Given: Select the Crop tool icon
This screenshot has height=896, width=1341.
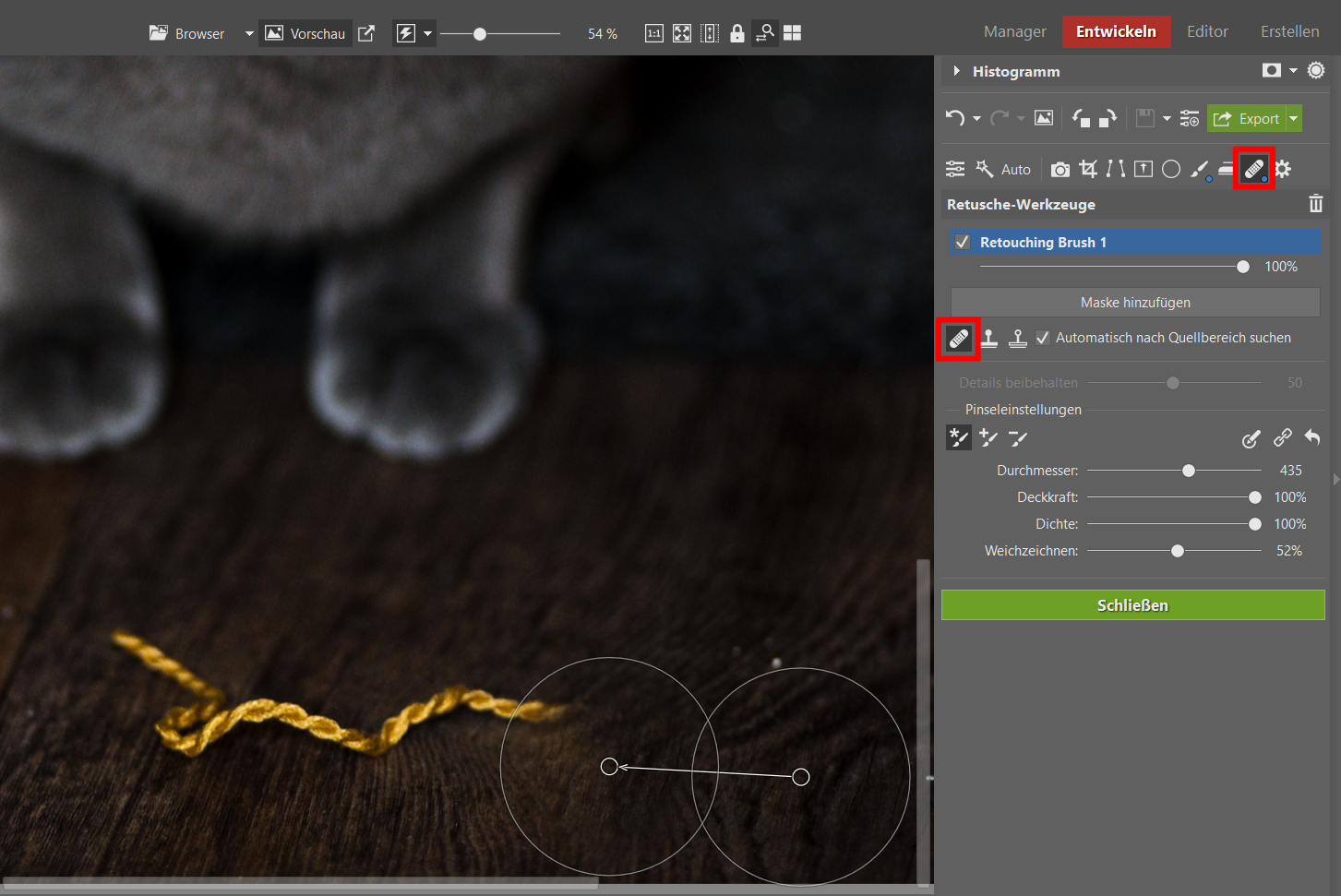Looking at the screenshot, I should 1088,169.
